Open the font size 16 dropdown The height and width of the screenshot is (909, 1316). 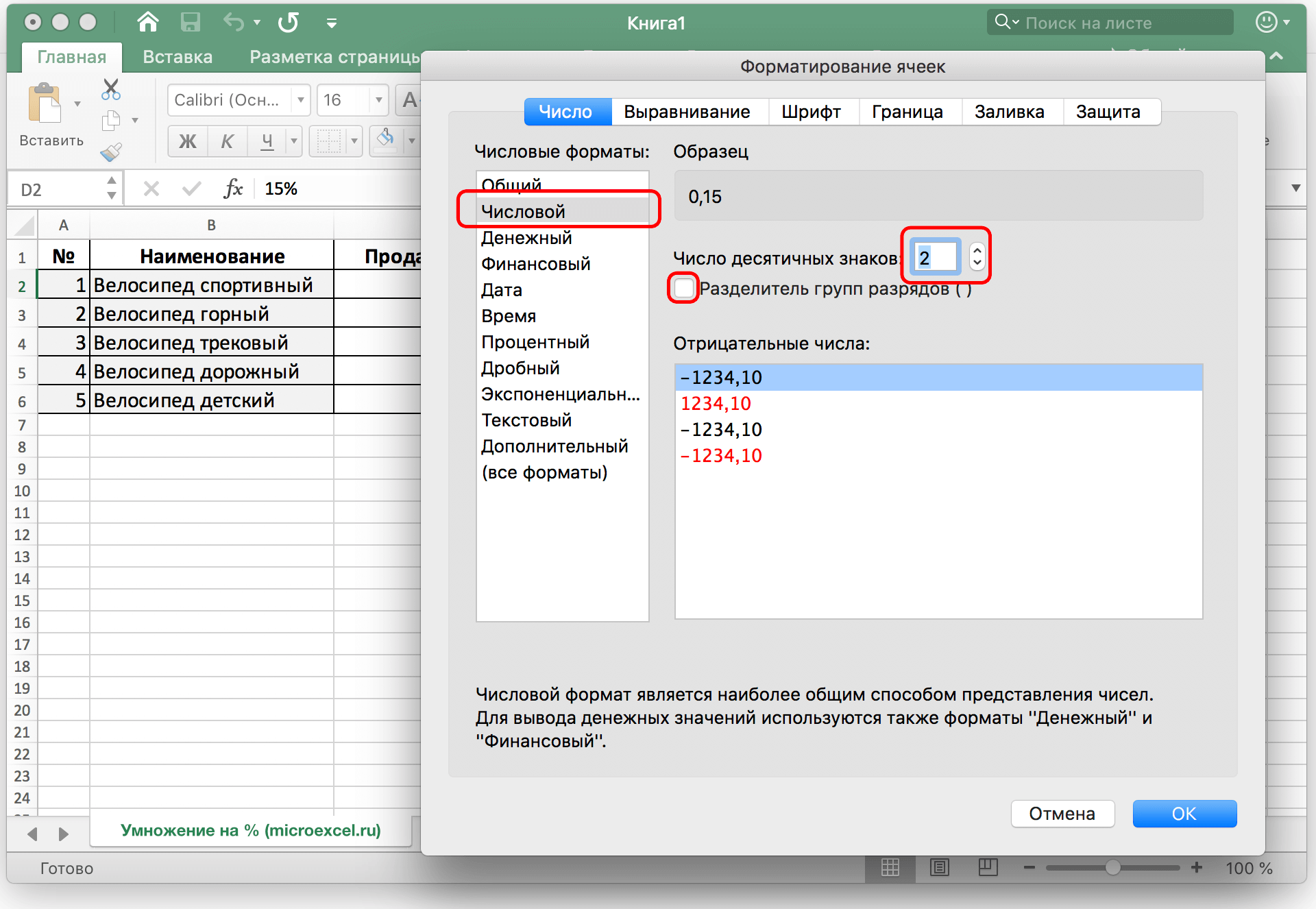378,100
